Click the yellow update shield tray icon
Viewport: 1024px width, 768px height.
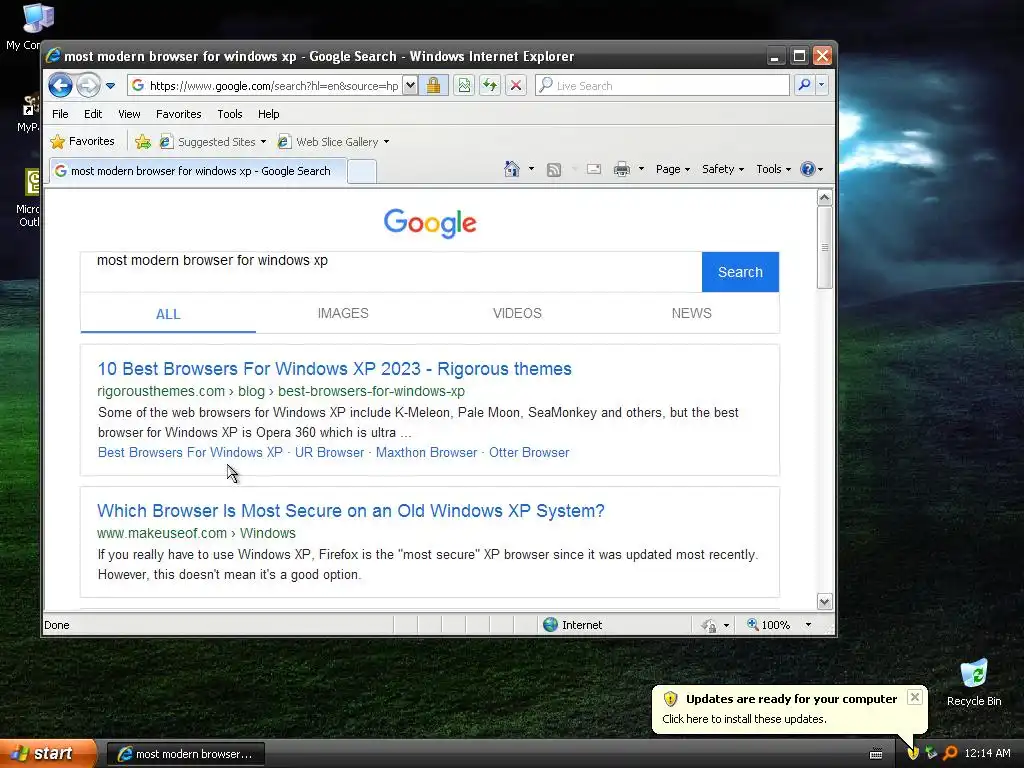click(912, 753)
